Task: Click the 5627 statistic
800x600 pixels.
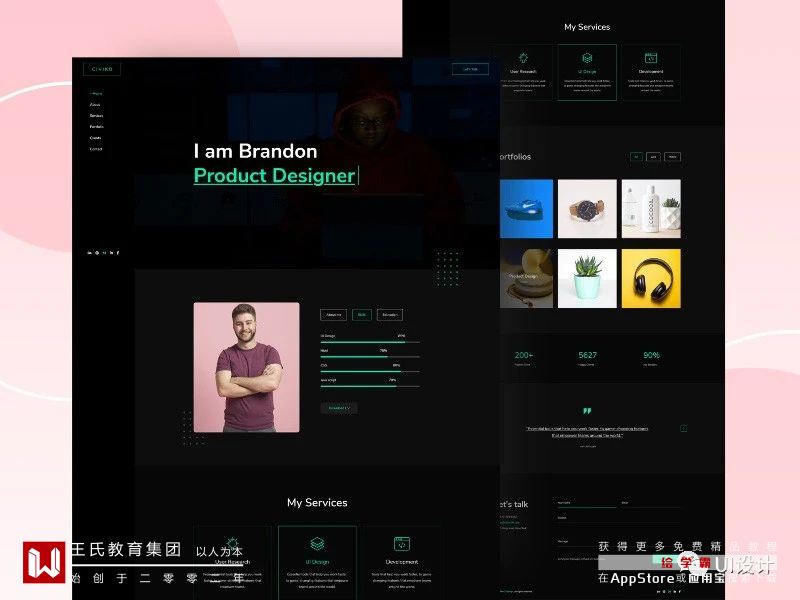Action: (x=587, y=355)
